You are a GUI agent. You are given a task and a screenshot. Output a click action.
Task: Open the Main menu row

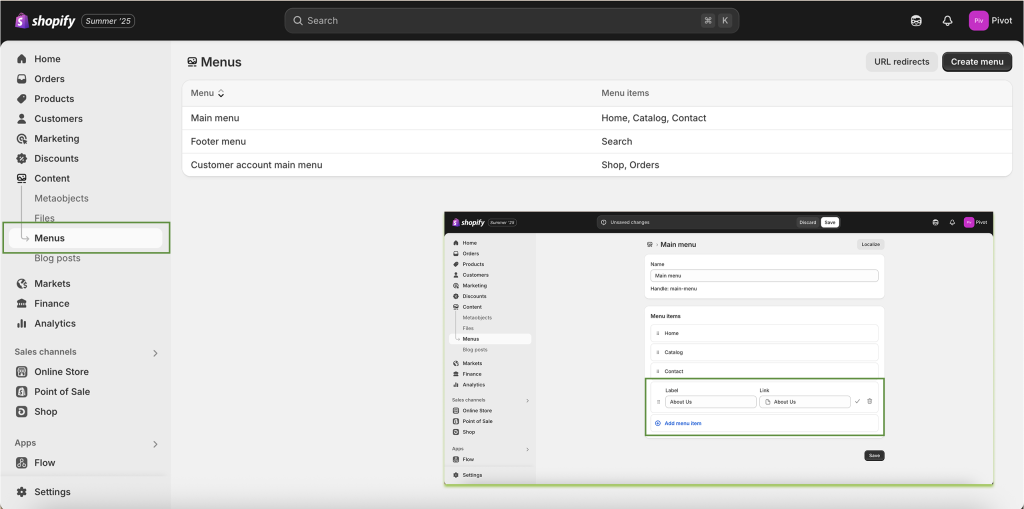point(597,118)
